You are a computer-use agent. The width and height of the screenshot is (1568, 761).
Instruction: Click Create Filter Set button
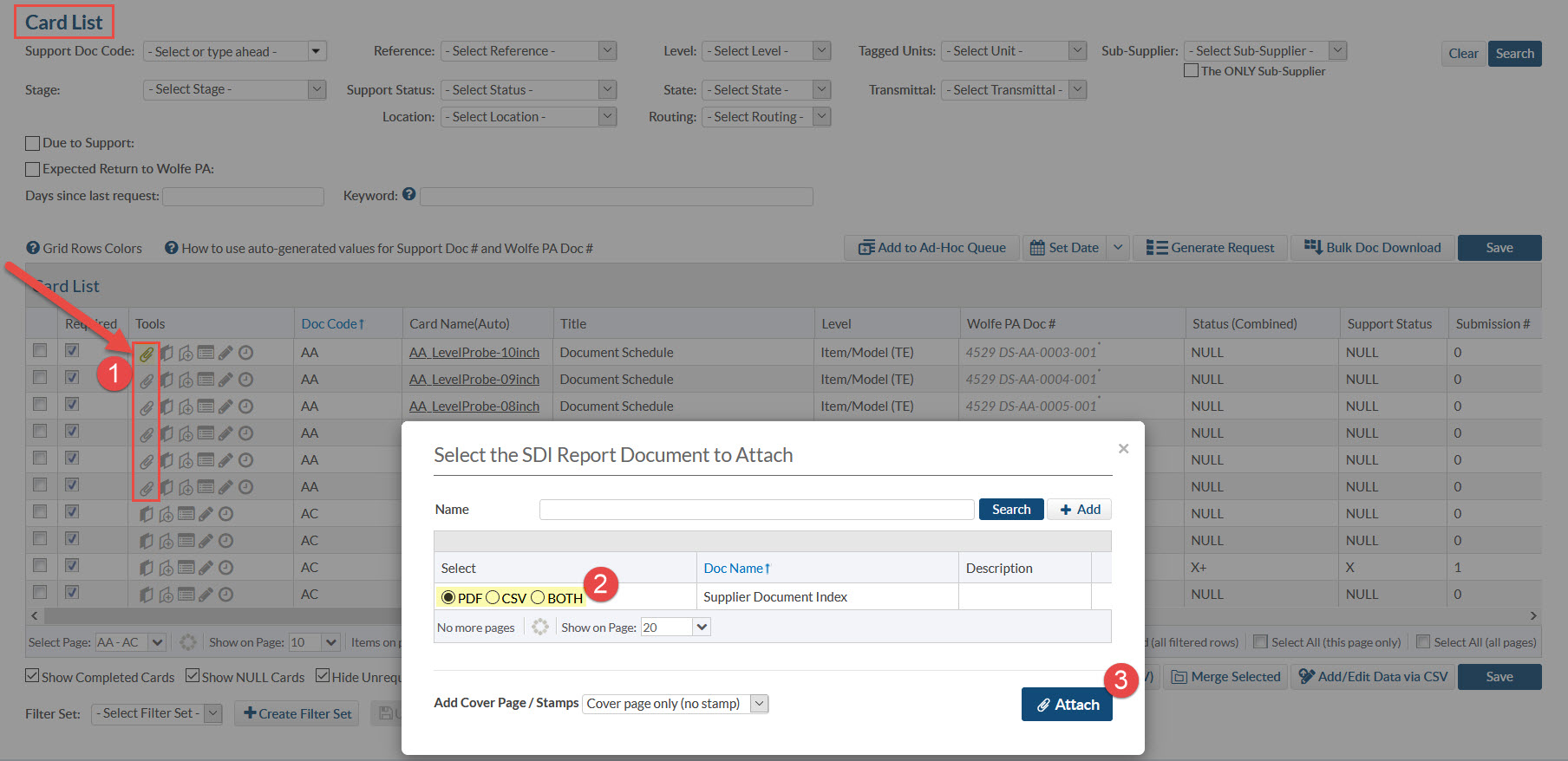(x=297, y=713)
